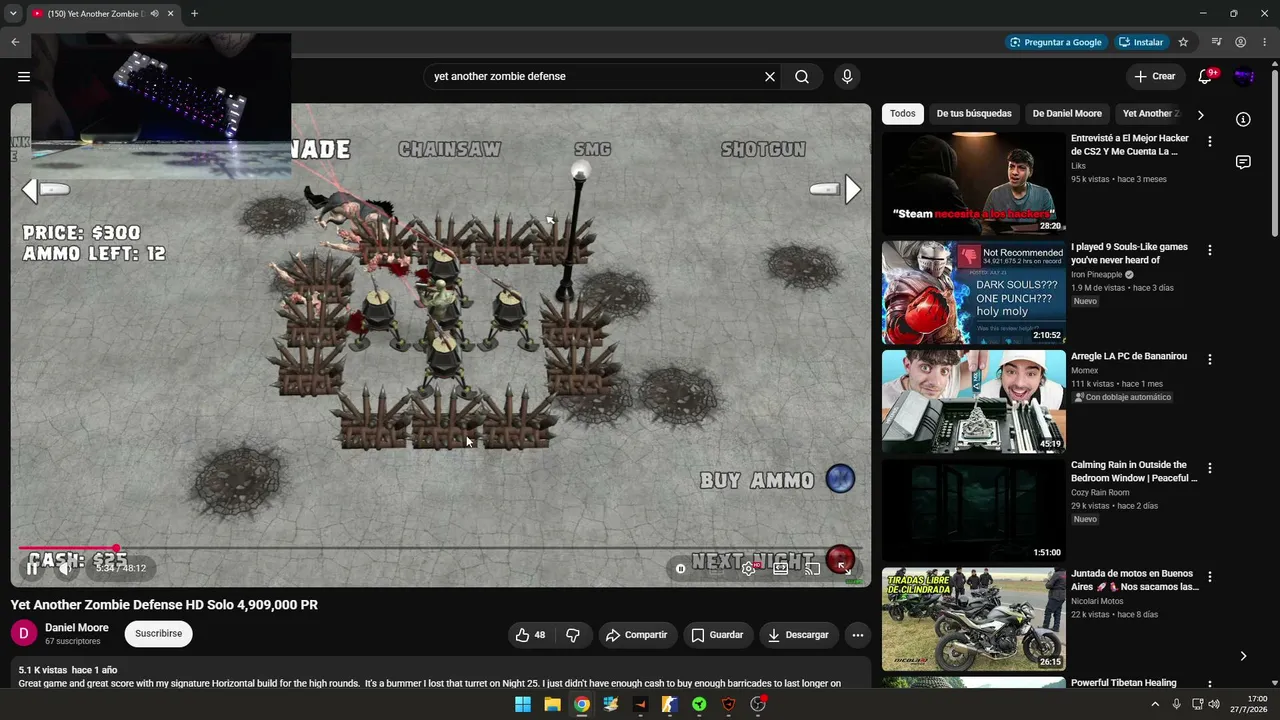Click the Chrome icon in the taskbar
Screen dimensions: 1280x720
(582, 704)
